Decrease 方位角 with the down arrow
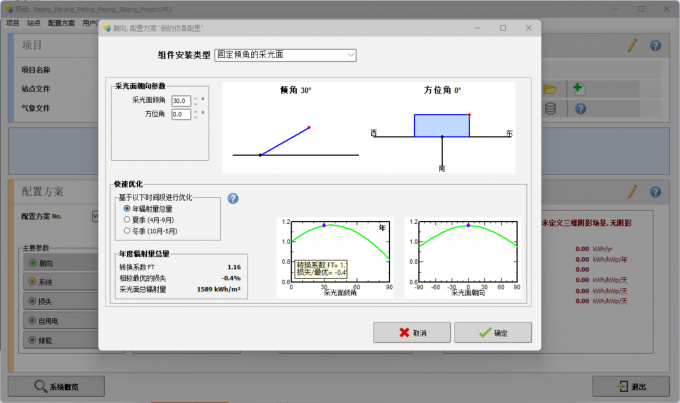The image size is (680, 403). 196,117
